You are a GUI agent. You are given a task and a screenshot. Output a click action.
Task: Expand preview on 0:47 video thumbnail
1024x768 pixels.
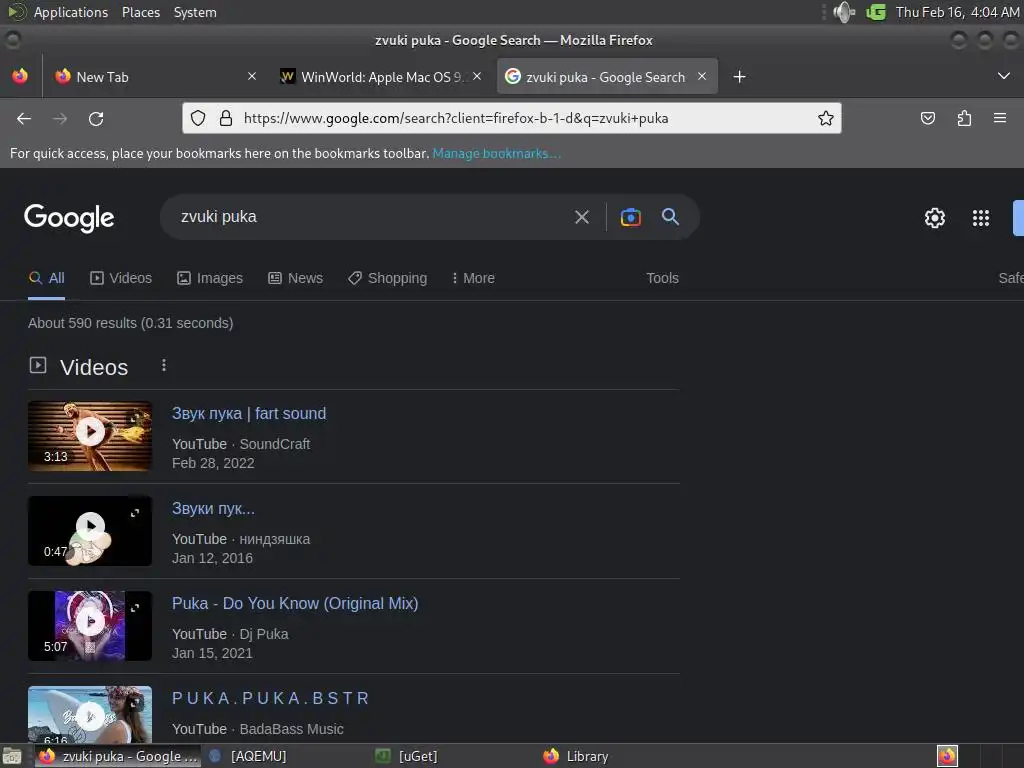(x=135, y=513)
